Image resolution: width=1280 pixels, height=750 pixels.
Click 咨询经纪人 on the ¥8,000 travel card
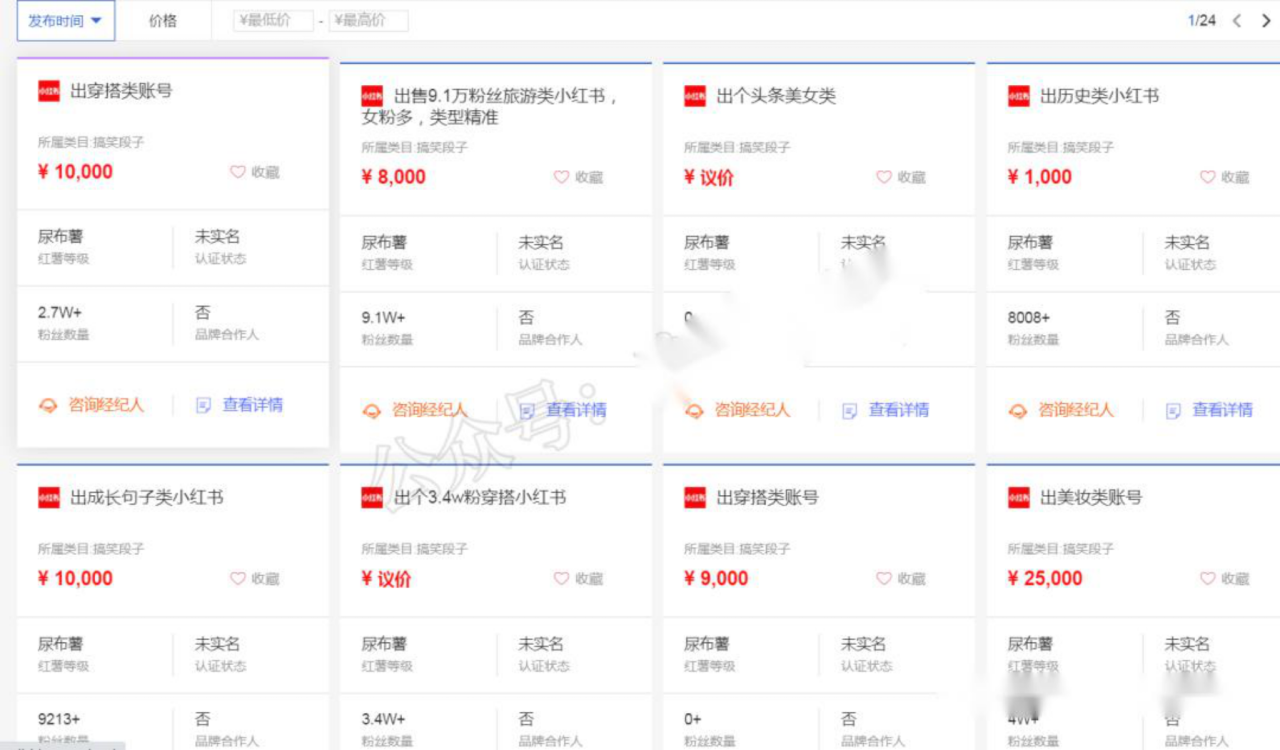coord(429,410)
